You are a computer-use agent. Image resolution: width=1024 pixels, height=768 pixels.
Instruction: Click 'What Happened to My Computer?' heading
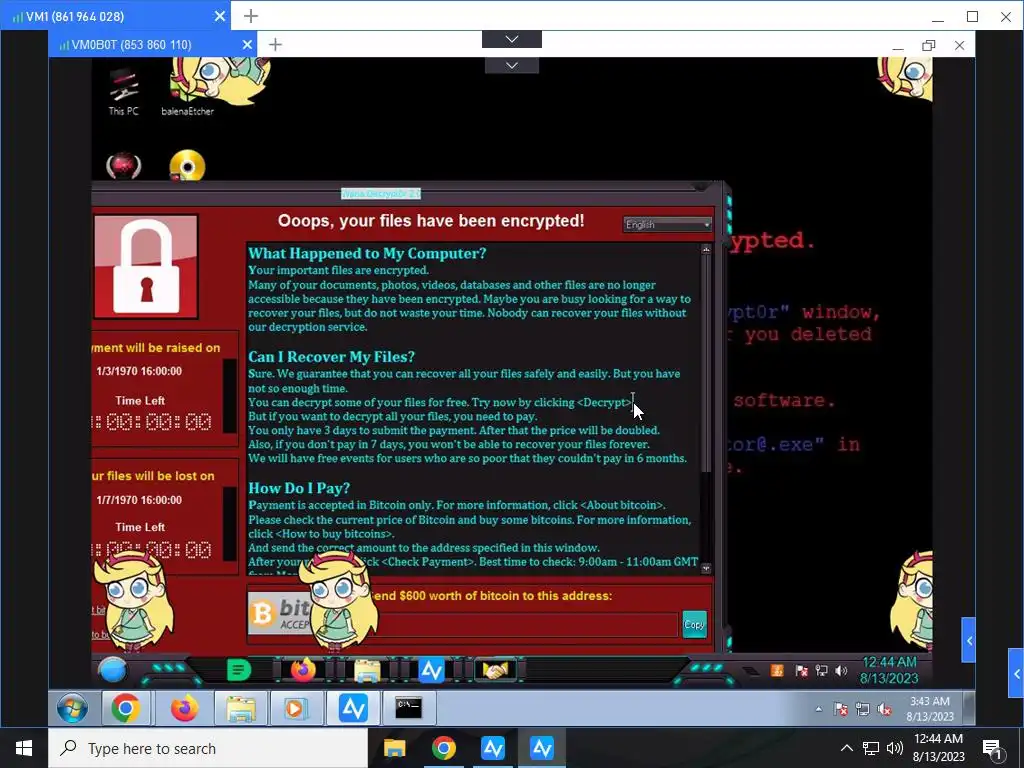coord(367,253)
